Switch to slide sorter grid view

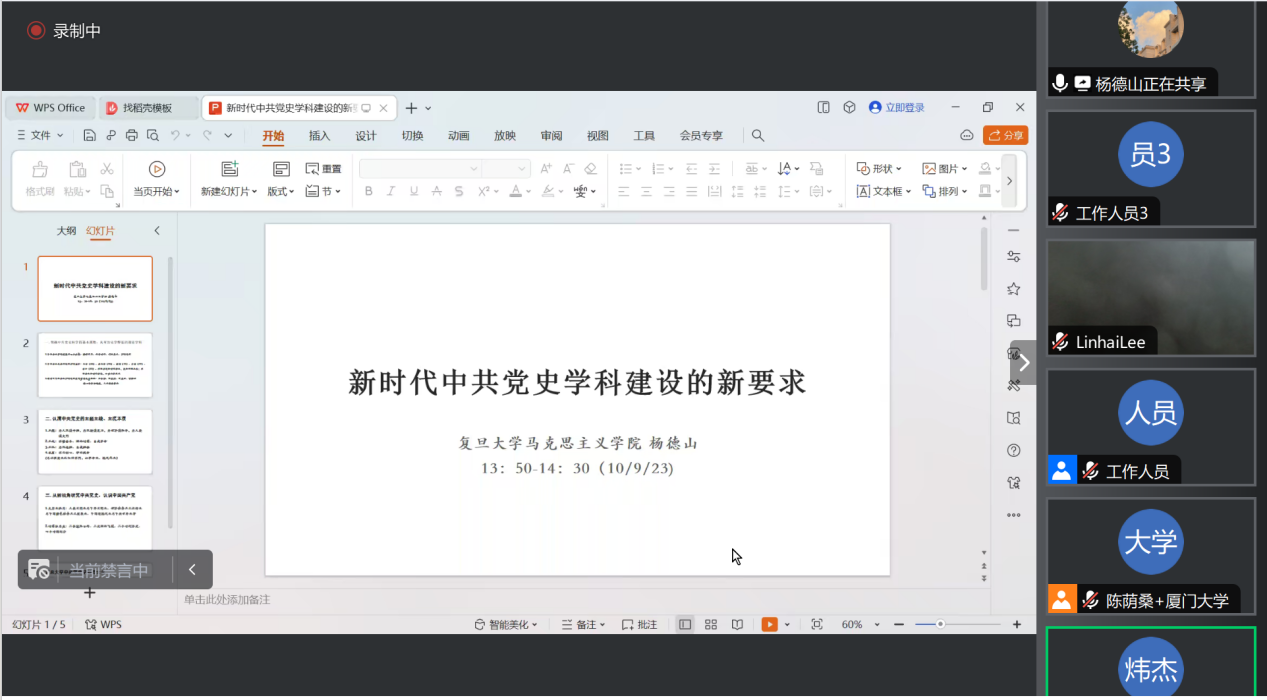click(x=711, y=624)
